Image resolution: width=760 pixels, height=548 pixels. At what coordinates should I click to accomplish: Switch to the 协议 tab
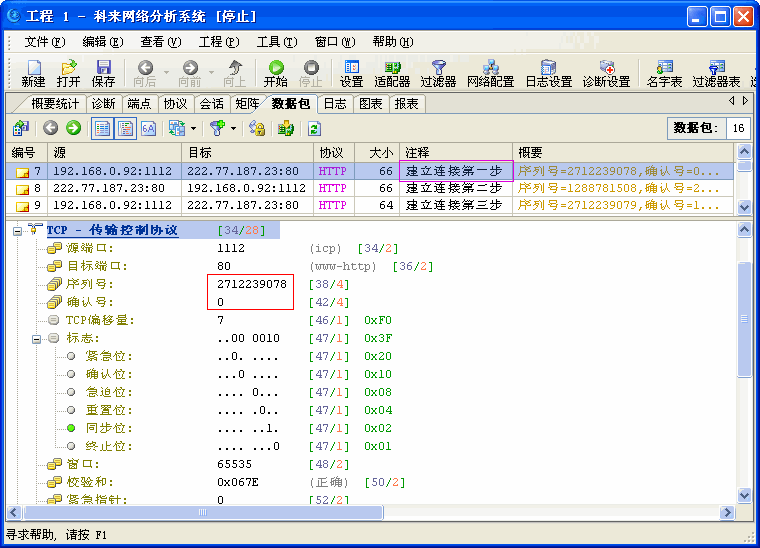(x=175, y=104)
